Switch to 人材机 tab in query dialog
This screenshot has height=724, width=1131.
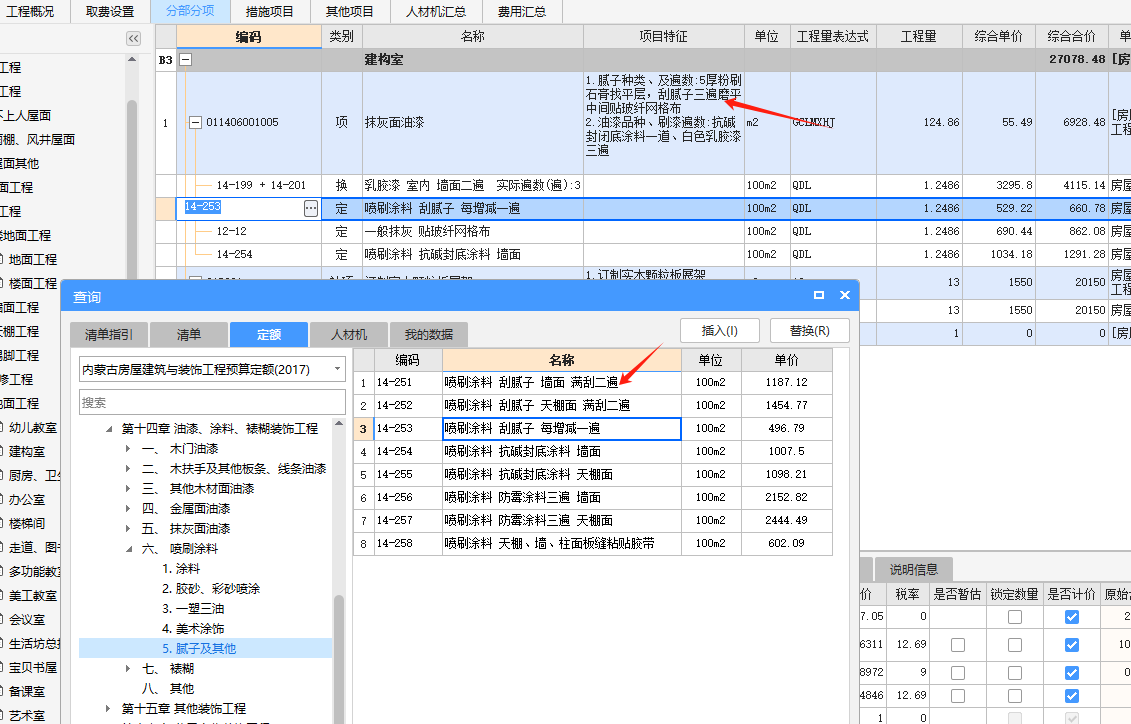click(349, 335)
